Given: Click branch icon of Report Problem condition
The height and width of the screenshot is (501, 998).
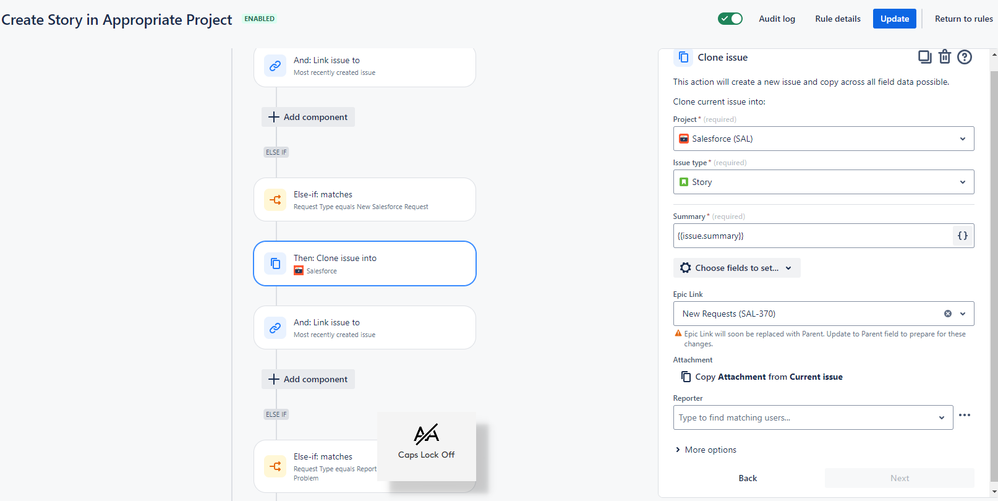Looking at the screenshot, I should tap(275, 467).
